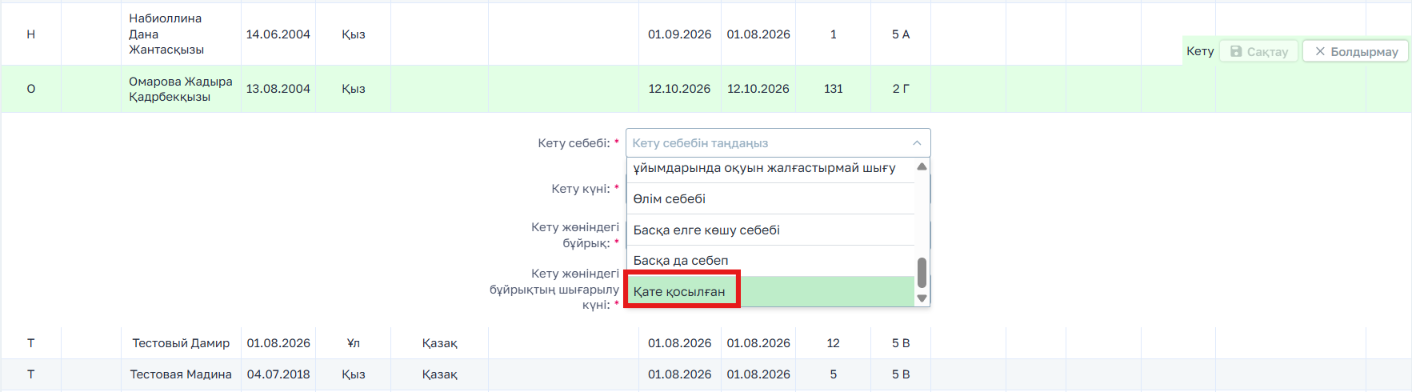Select Тестовый Дамир row name
Image resolution: width=1412 pixels, height=392 pixels.
coord(181,343)
